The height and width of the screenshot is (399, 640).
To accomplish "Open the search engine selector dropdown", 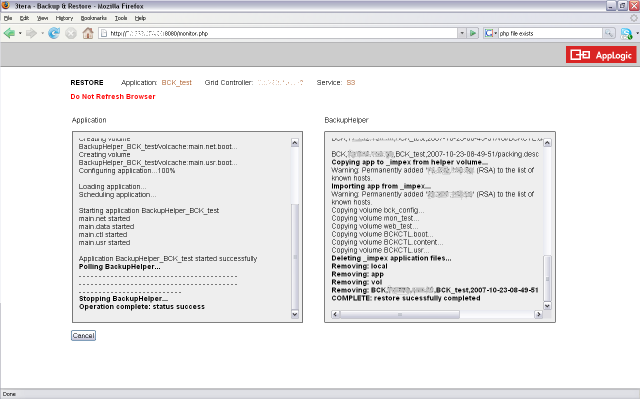I will (x=491, y=33).
